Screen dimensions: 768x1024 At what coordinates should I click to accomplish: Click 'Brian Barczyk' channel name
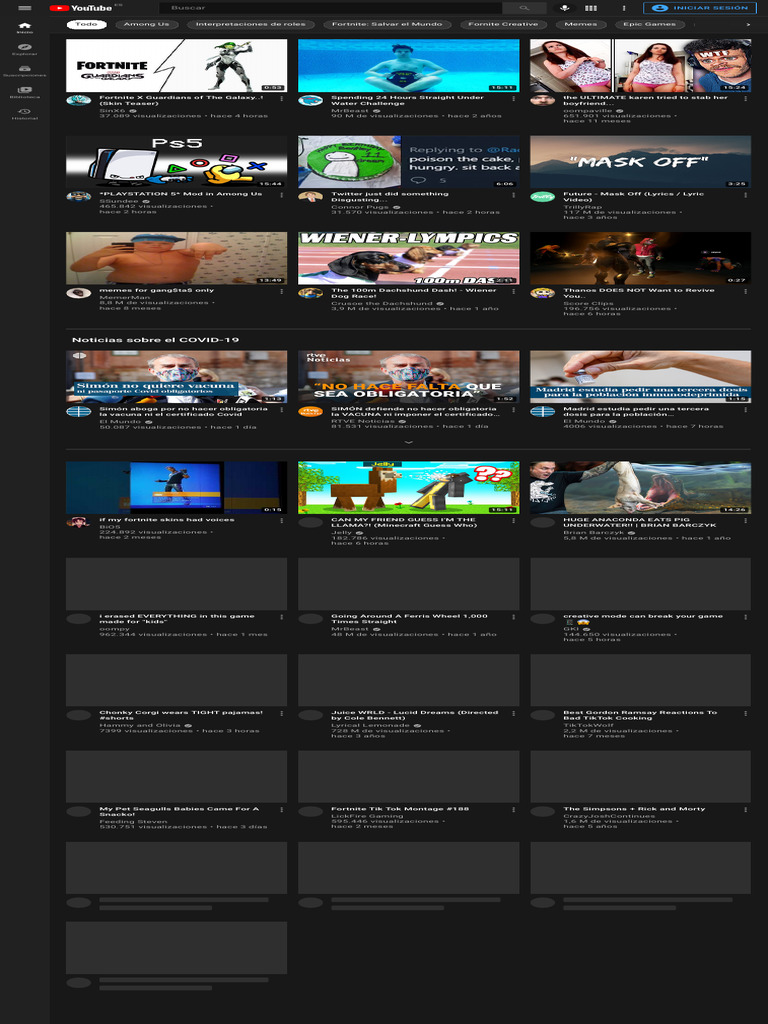595,532
